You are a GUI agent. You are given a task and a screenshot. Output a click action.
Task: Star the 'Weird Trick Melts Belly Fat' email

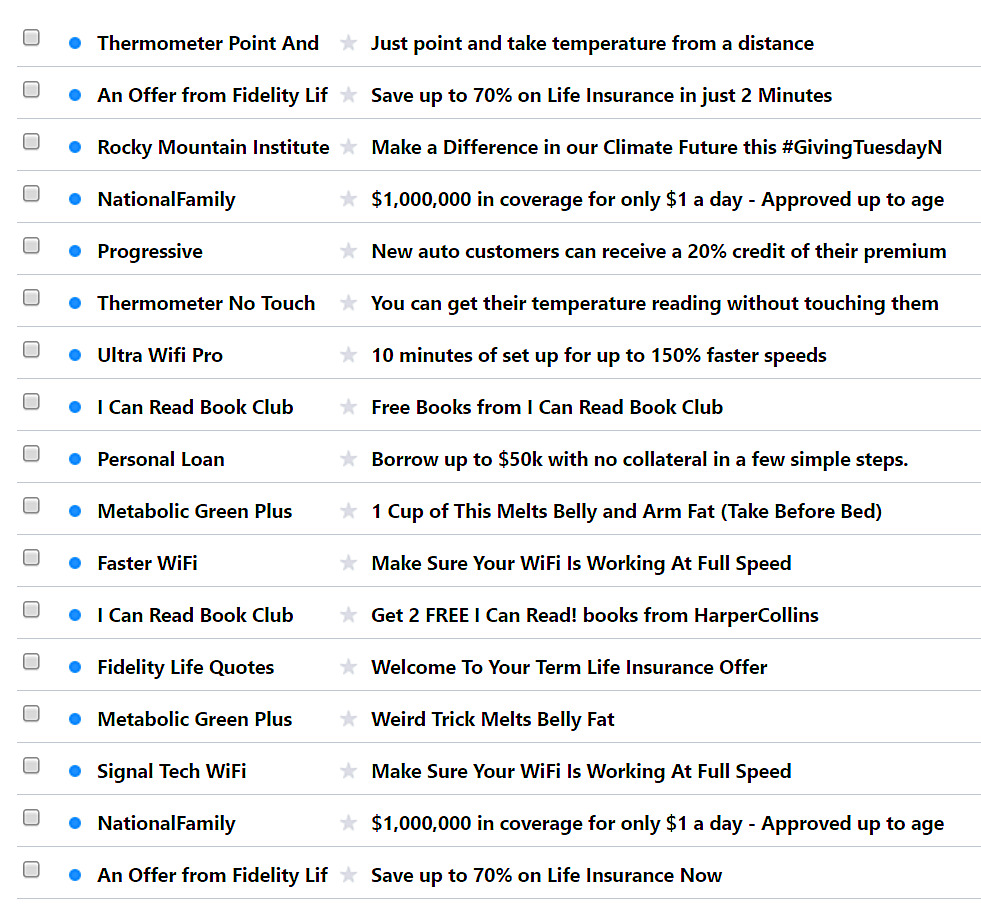coord(348,718)
